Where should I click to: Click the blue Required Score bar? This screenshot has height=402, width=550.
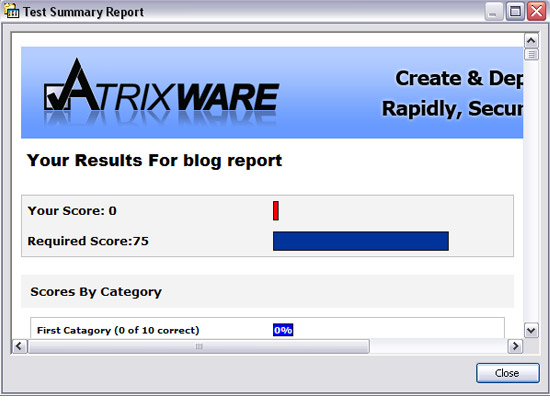point(361,241)
